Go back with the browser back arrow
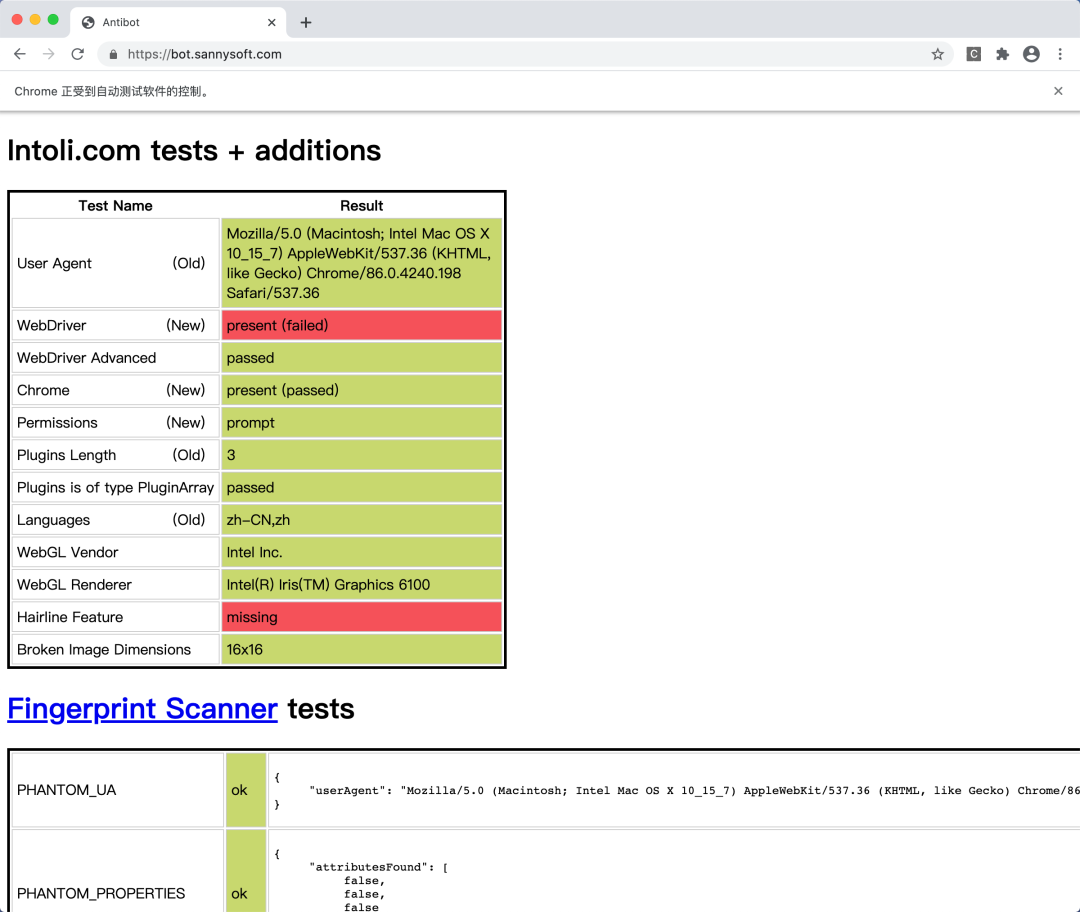Viewport: 1080px width, 912px height. pyautogui.click(x=19, y=54)
